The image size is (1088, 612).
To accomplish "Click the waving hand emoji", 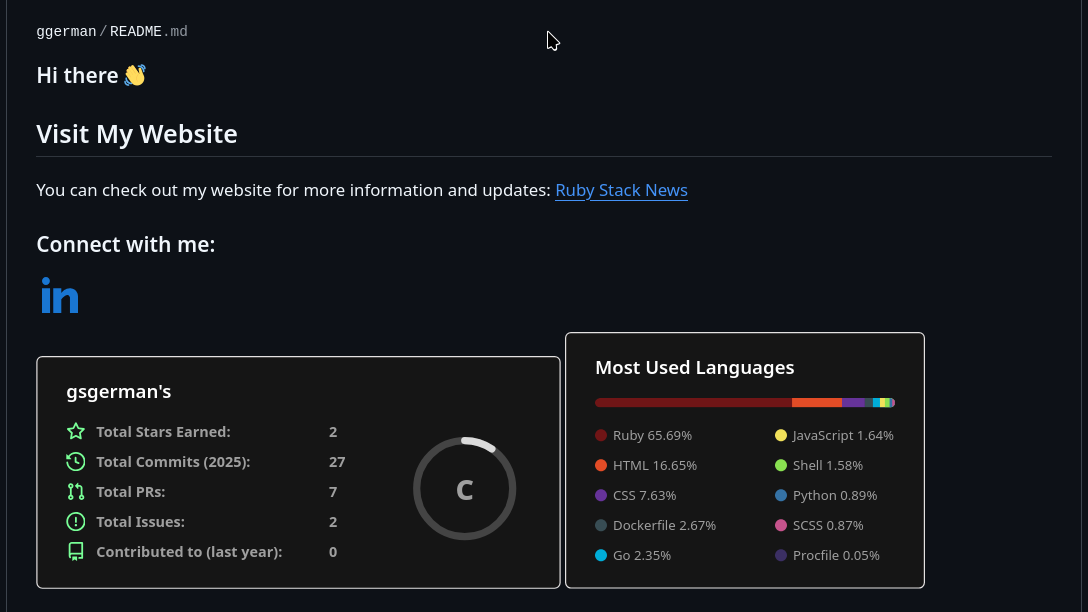I will (135, 75).
